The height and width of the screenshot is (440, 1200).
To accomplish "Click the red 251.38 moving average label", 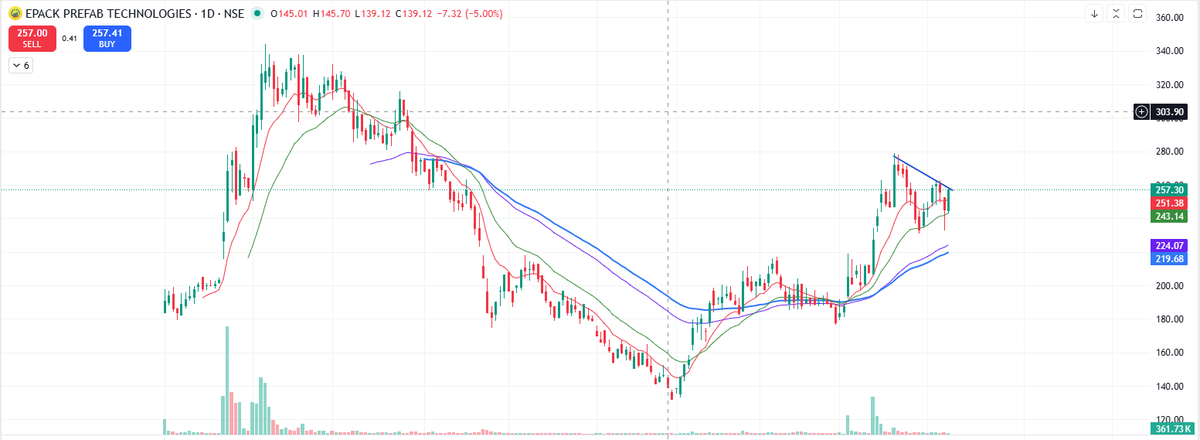I will click(1170, 203).
